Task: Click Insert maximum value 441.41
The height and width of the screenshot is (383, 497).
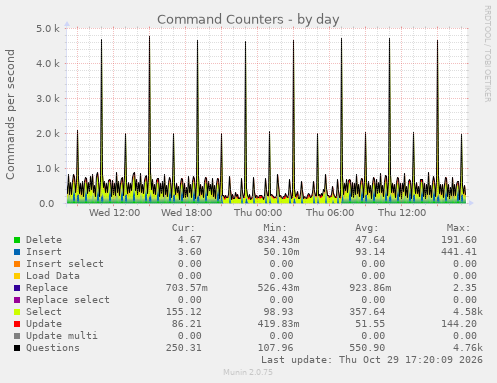Action: pos(459,252)
